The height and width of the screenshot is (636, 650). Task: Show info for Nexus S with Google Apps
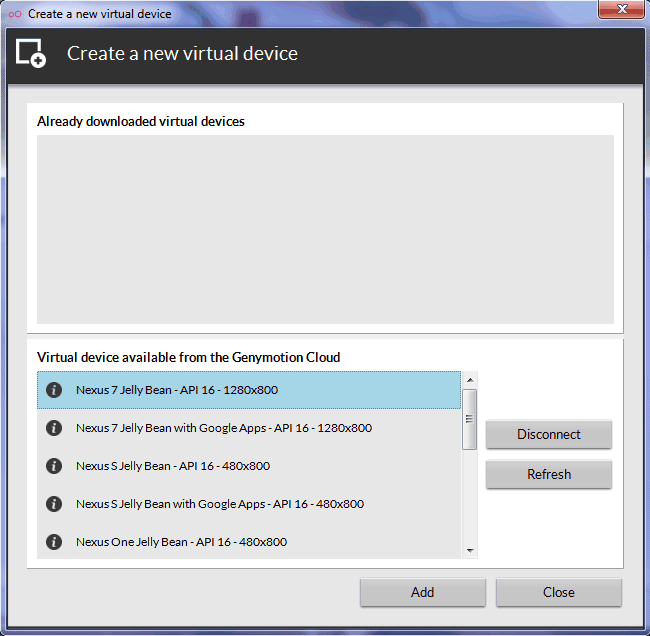54,504
